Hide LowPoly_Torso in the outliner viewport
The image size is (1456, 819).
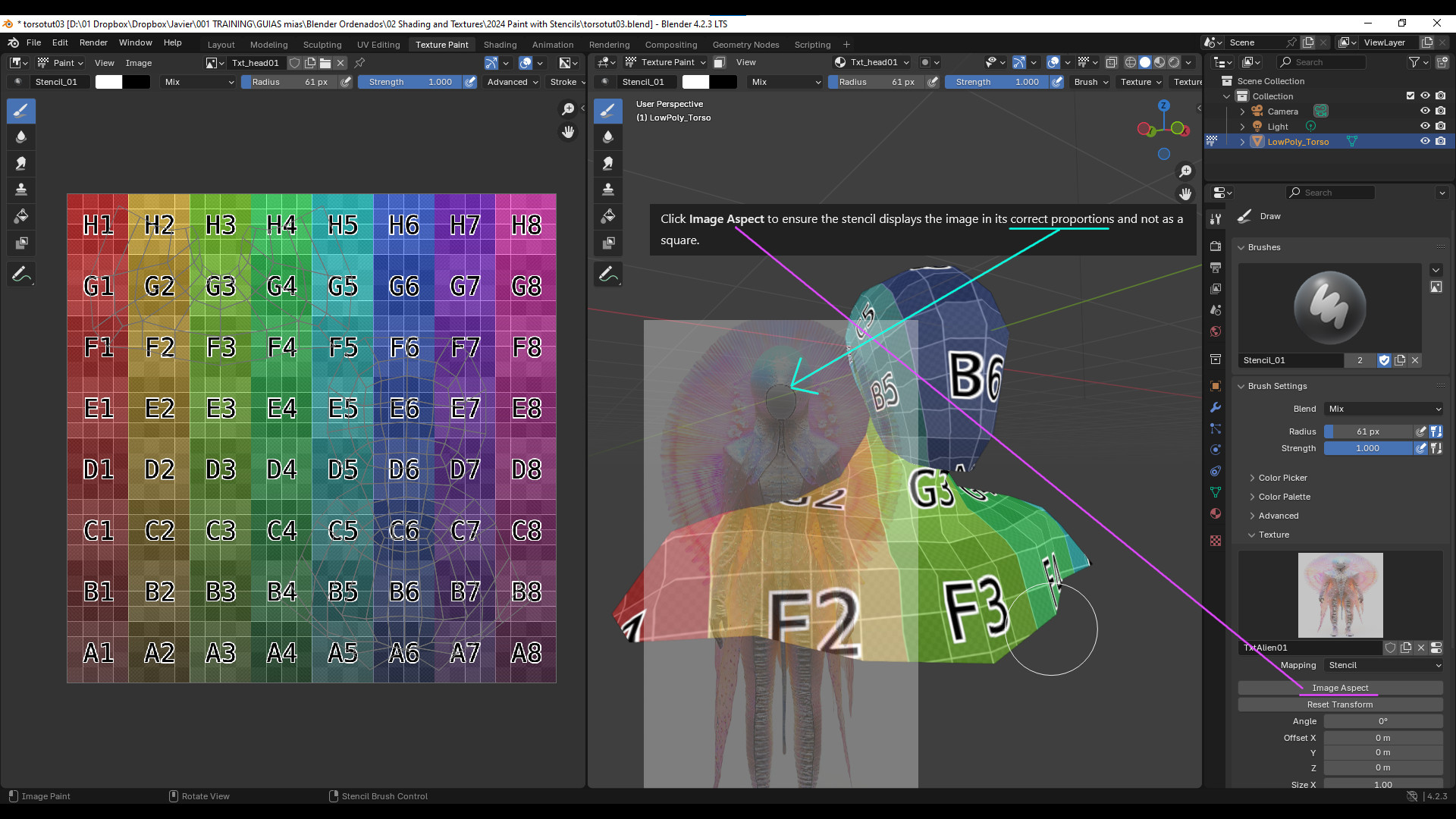click(x=1425, y=142)
